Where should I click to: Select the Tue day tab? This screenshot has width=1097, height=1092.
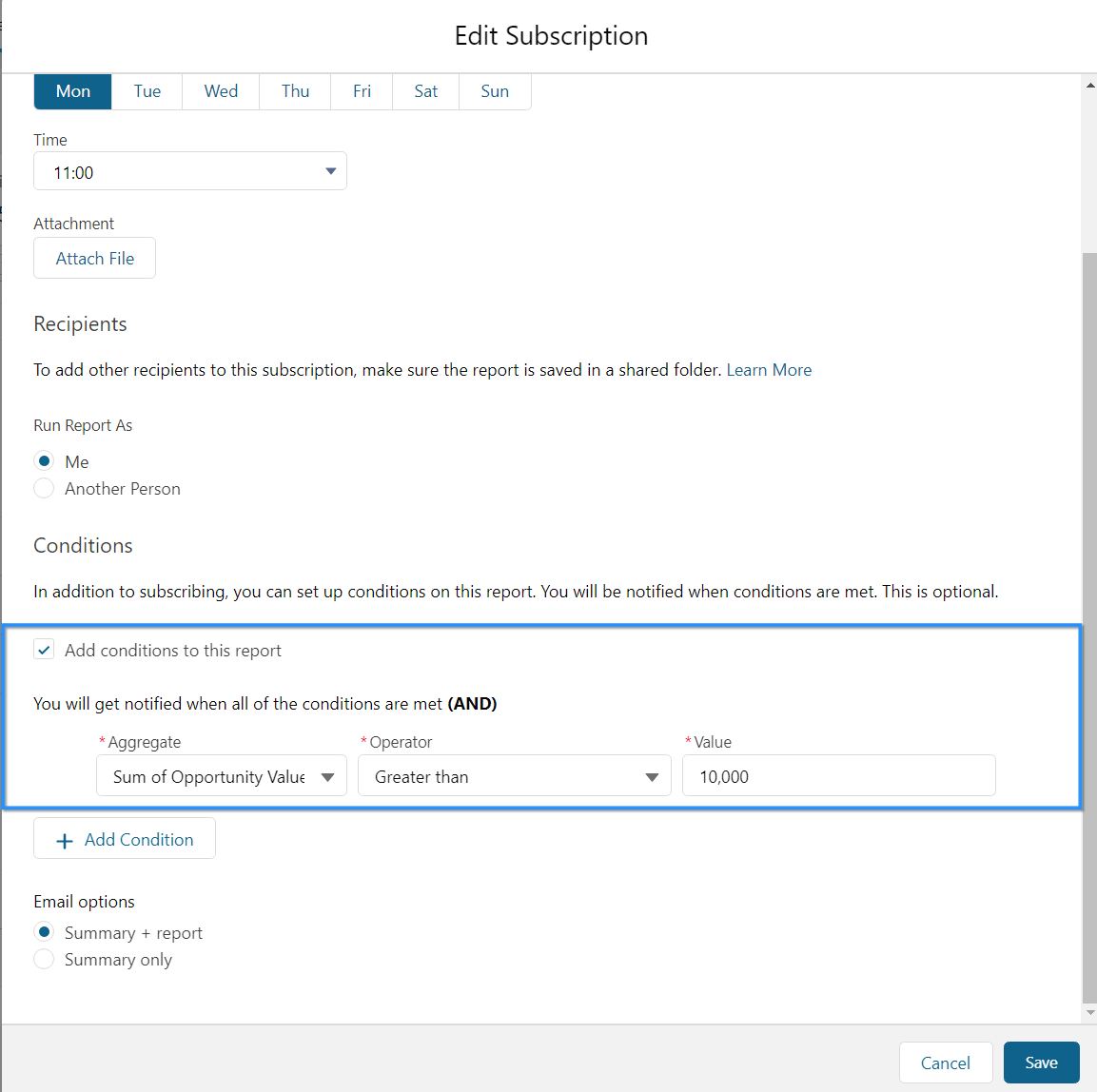pyautogui.click(x=147, y=91)
